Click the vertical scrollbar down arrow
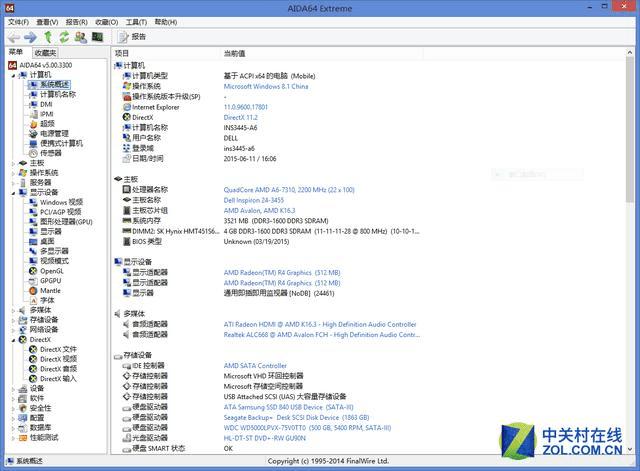 pyautogui.click(x=629, y=449)
